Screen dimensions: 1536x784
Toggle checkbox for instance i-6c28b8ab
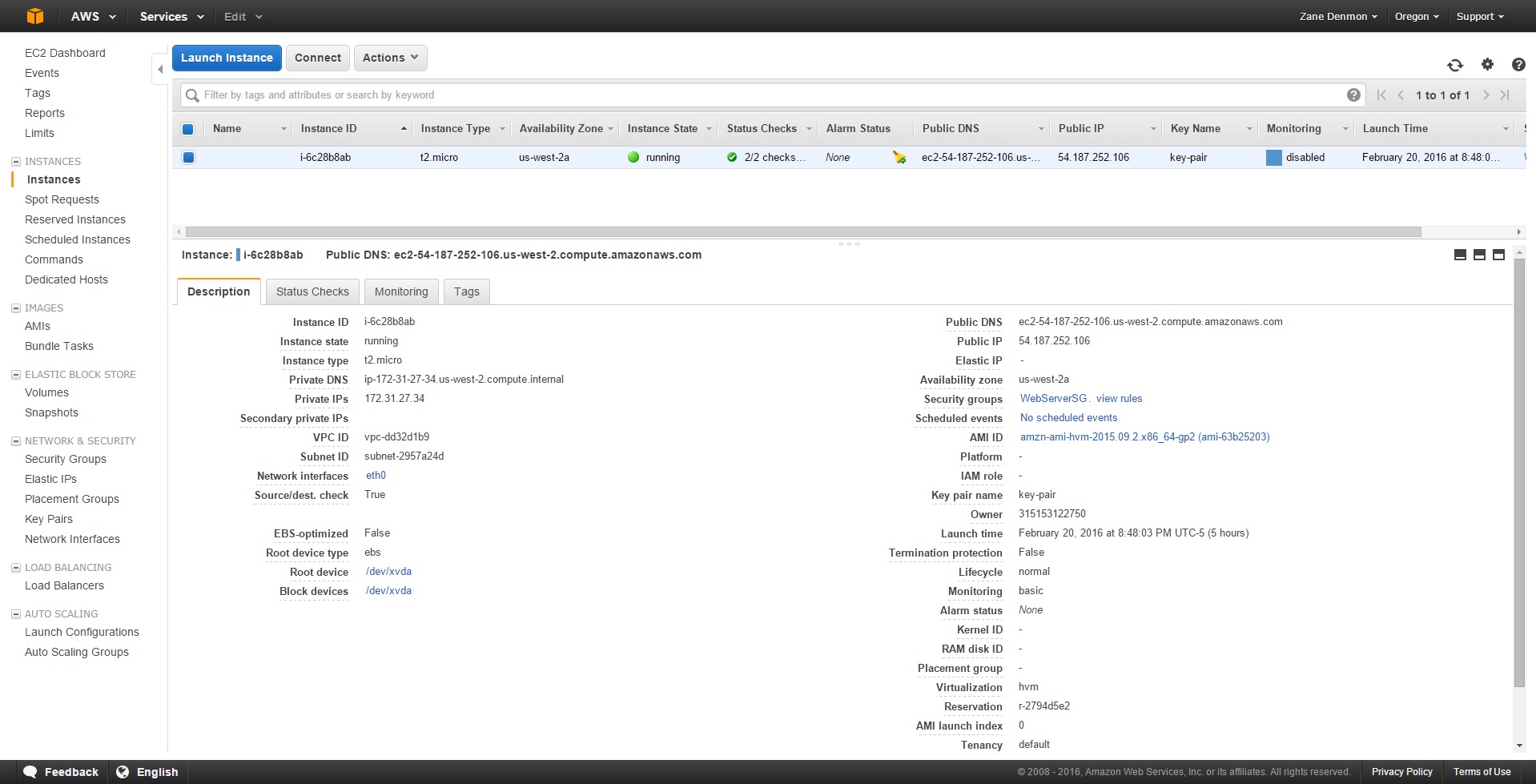tap(188, 157)
